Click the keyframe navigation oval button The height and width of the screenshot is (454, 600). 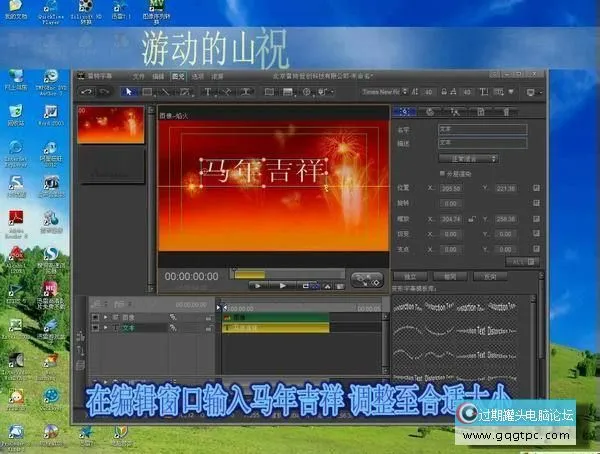point(367,280)
